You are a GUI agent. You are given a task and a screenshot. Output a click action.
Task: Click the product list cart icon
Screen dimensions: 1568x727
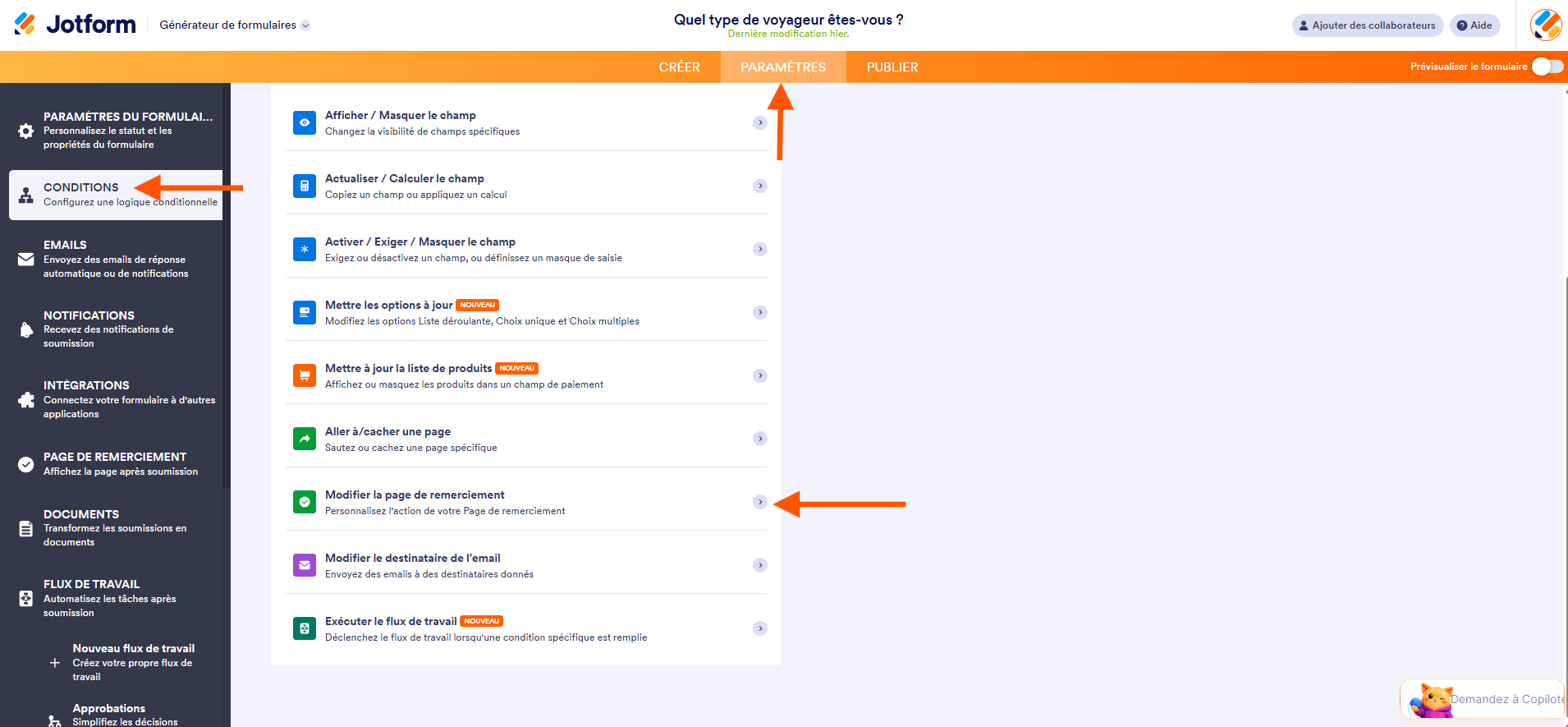tap(305, 375)
